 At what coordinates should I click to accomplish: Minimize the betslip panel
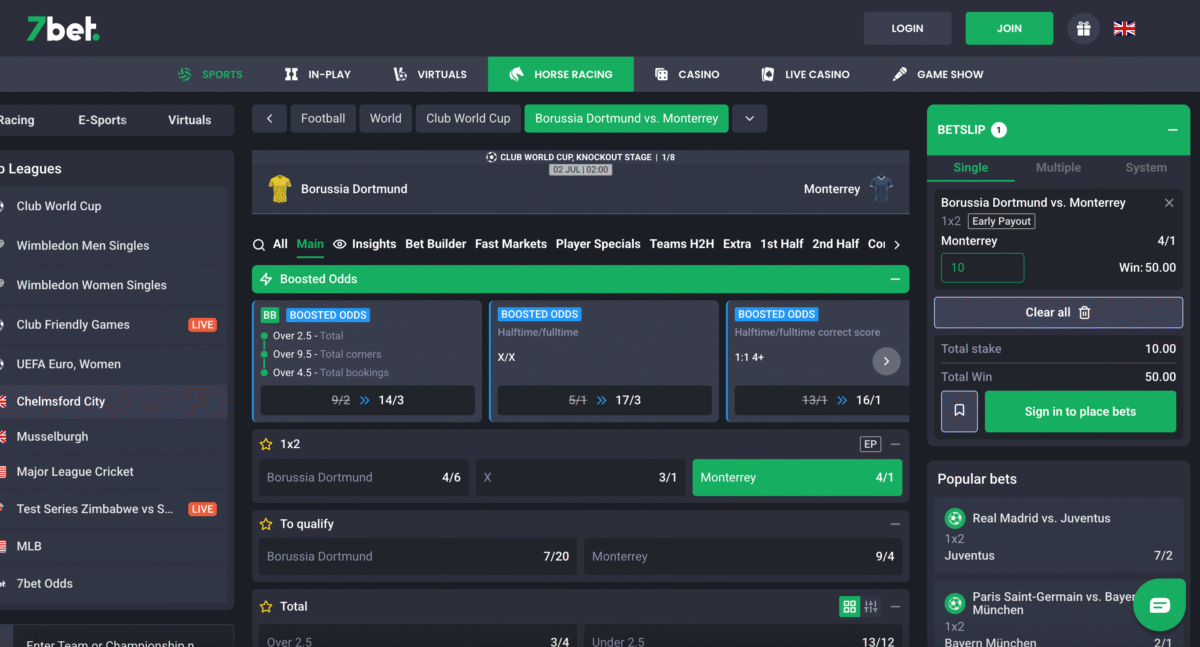click(x=1171, y=130)
